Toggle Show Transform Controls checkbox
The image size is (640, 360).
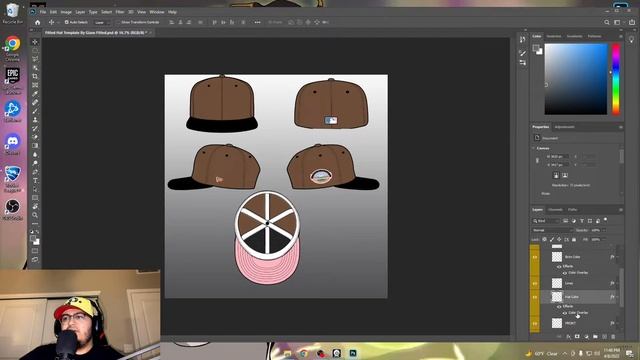coord(118,22)
